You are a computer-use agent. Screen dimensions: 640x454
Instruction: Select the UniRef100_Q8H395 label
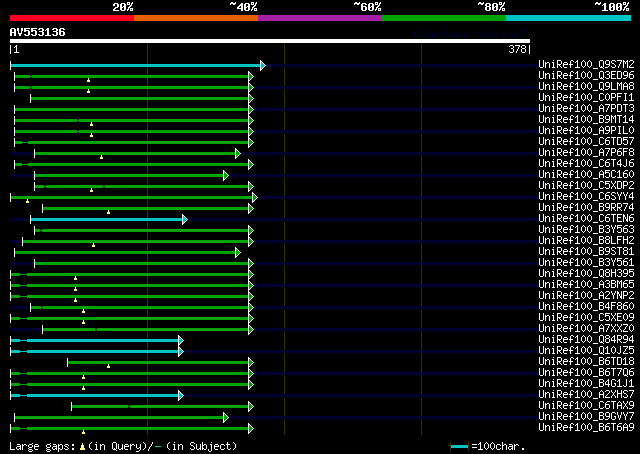click(586, 274)
